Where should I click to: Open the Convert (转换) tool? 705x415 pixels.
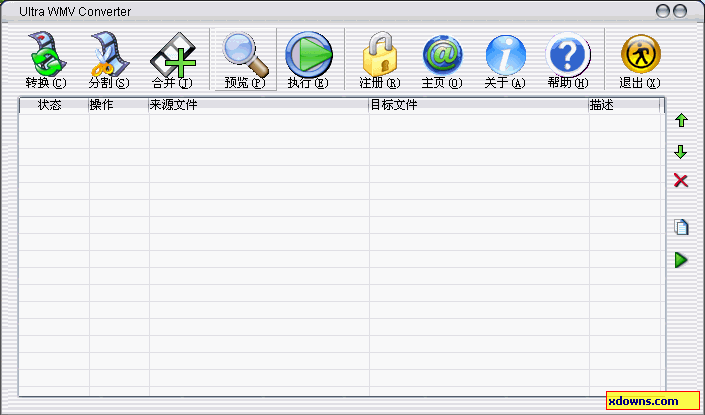tap(46, 59)
